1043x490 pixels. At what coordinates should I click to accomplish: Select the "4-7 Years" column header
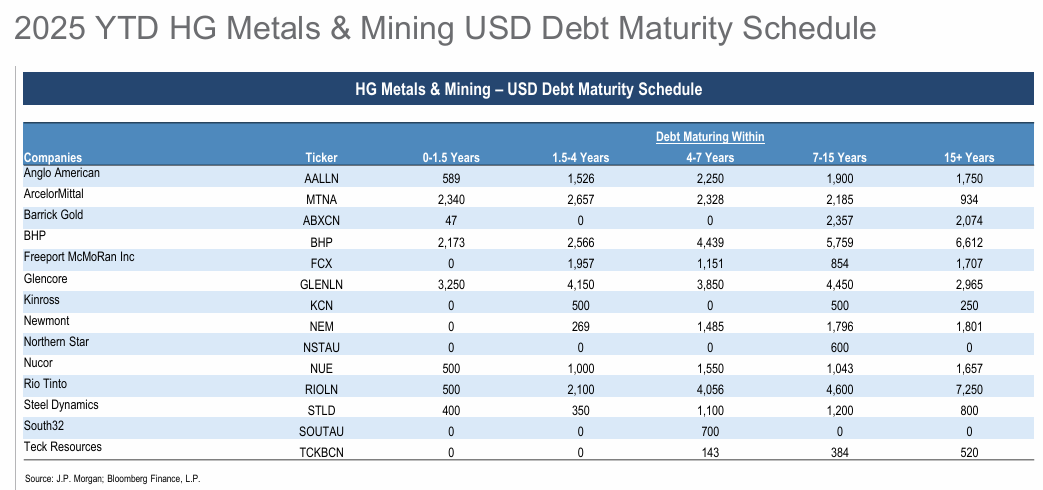tap(710, 157)
